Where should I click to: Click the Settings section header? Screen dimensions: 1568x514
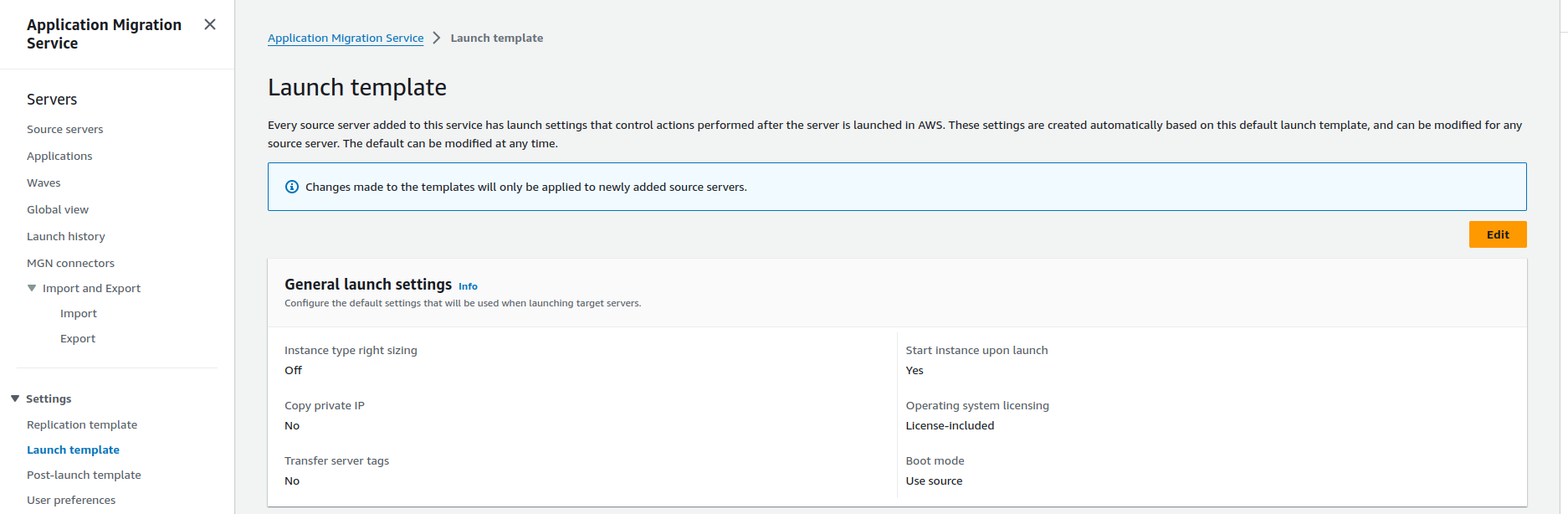coord(49,398)
